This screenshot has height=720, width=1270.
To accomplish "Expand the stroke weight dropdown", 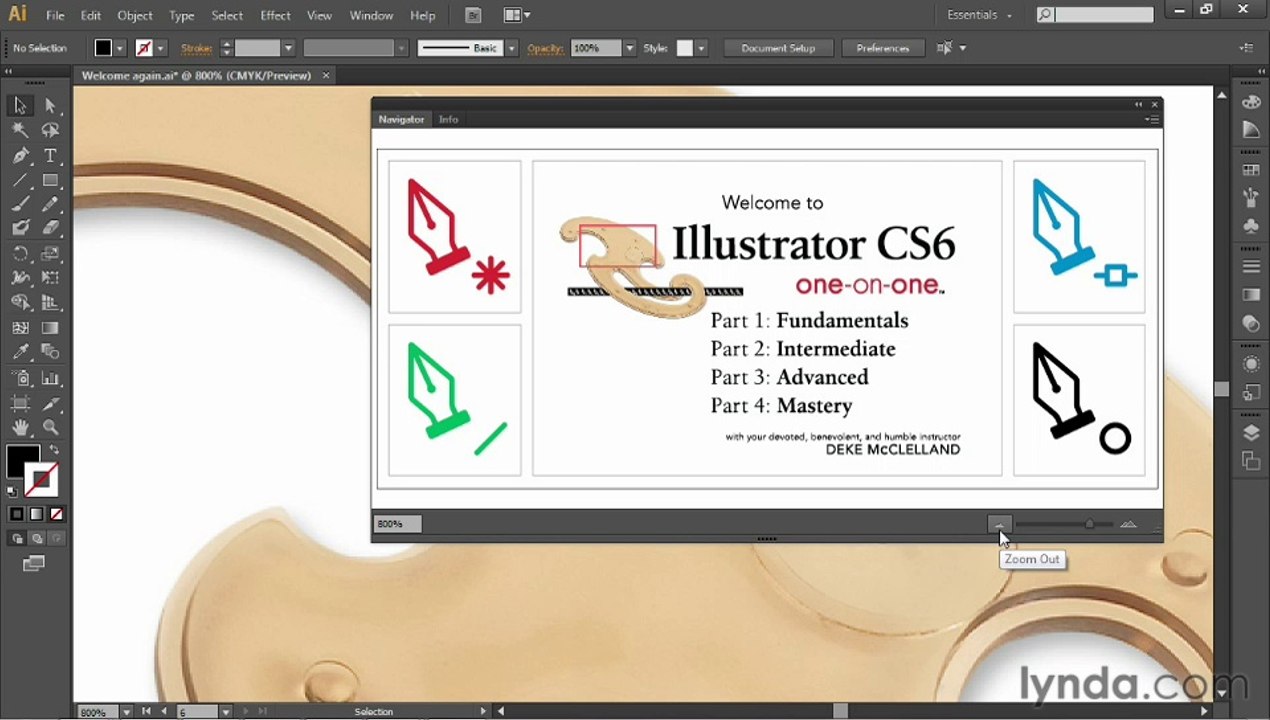I will 288,48.
